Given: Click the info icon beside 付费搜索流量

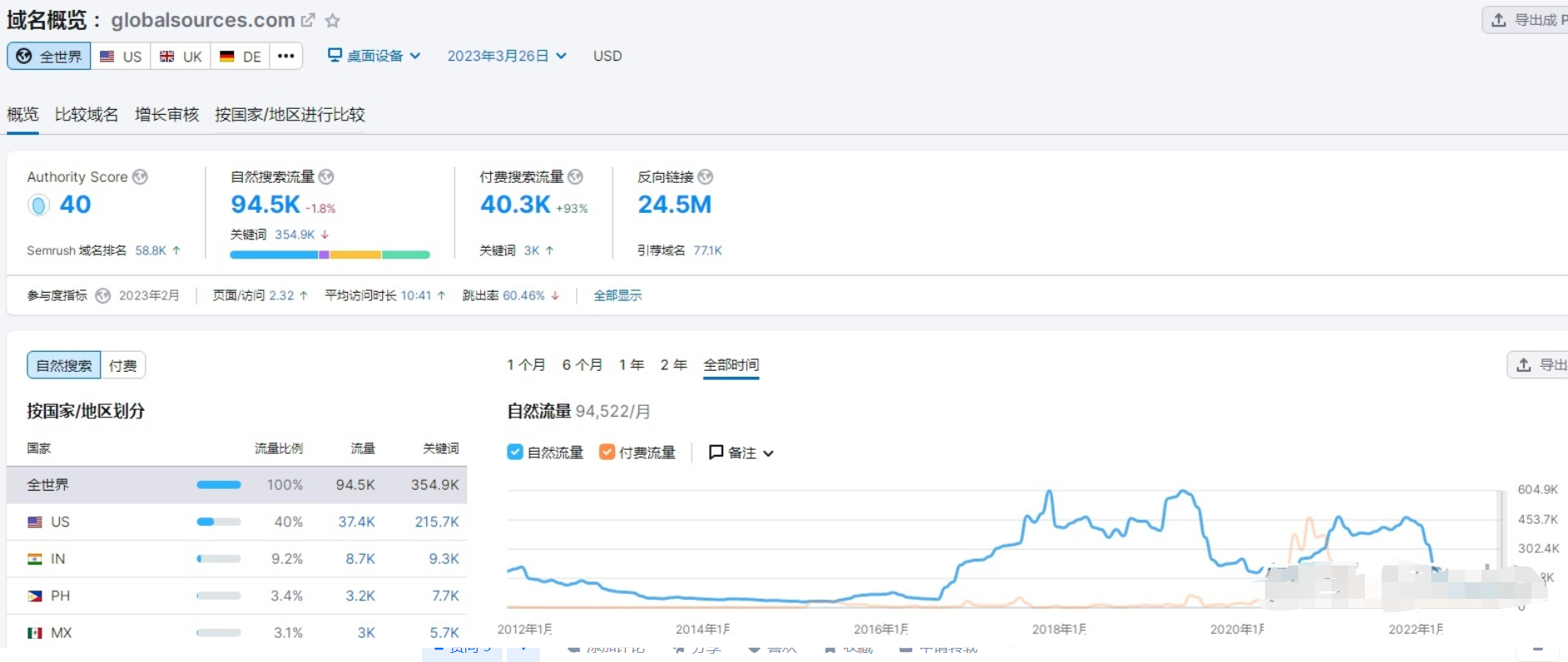Looking at the screenshot, I should [575, 177].
